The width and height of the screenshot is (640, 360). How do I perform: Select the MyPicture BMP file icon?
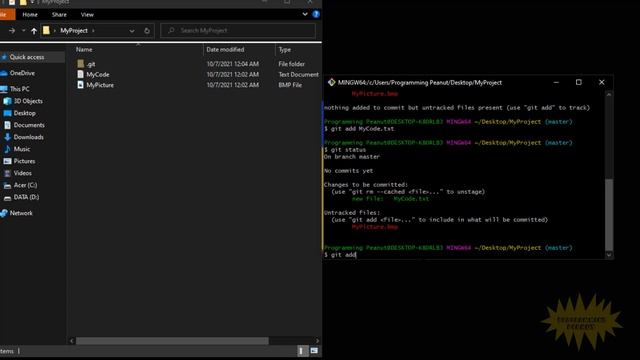(x=80, y=85)
